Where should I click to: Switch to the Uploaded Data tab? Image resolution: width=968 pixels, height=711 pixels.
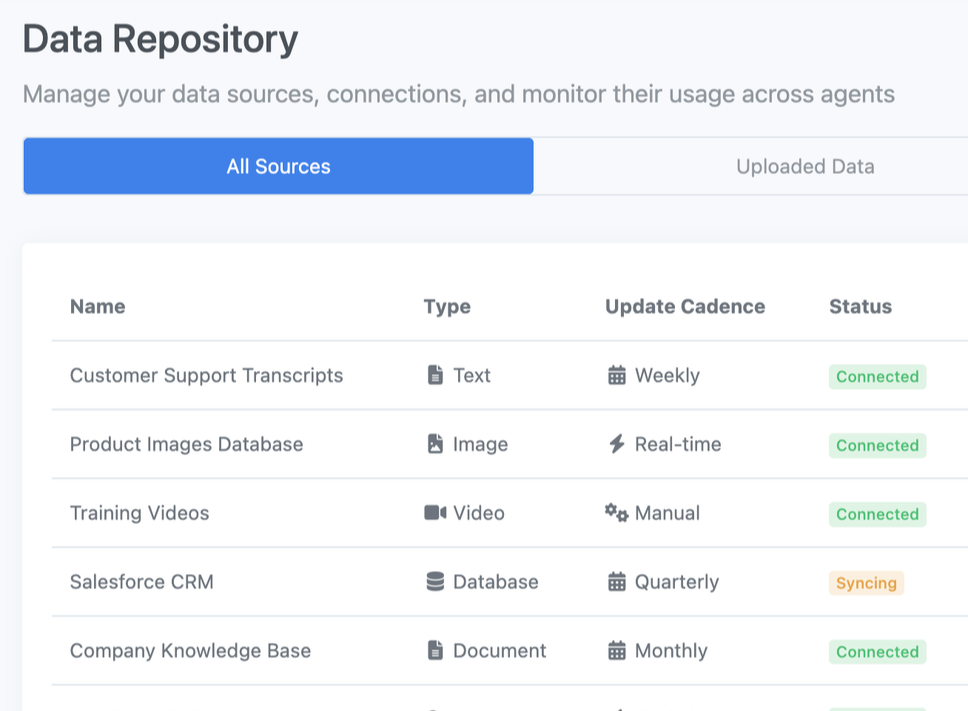click(805, 166)
